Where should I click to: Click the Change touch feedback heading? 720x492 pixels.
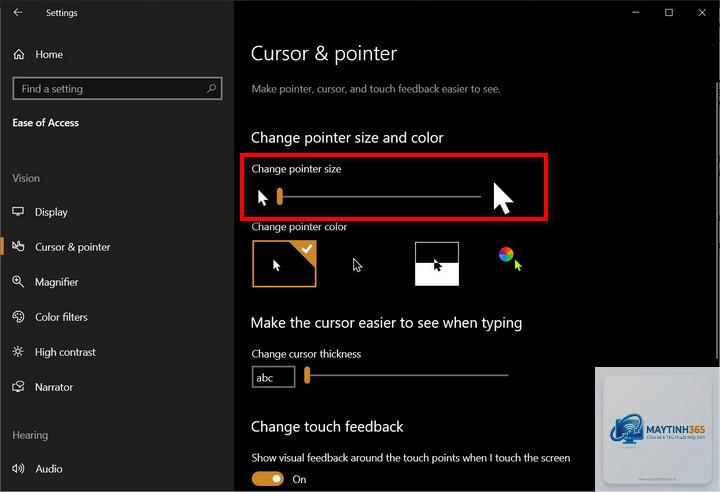(327, 427)
